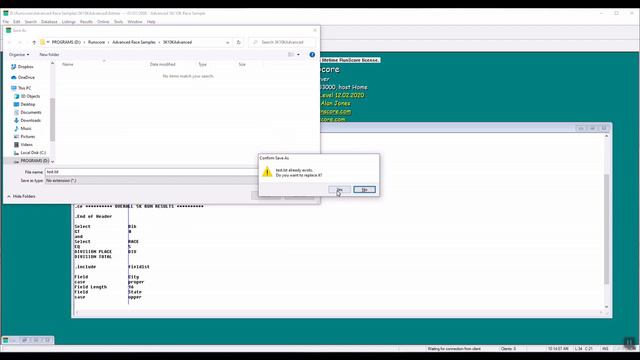This screenshot has width=640, height=360.
Task: Open the Desktop folder
Action: (x=28, y=104)
